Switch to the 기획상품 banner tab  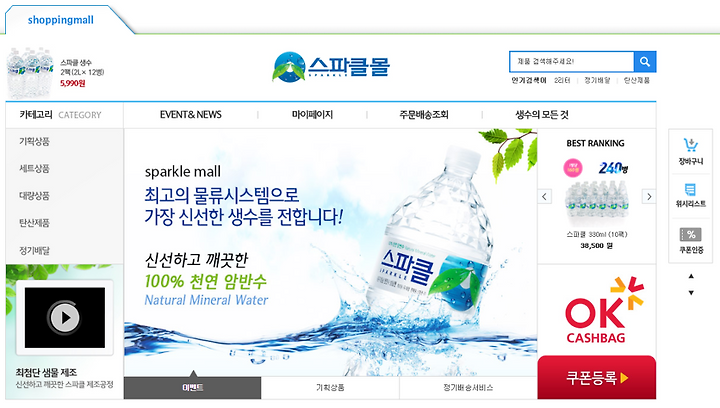point(330,388)
